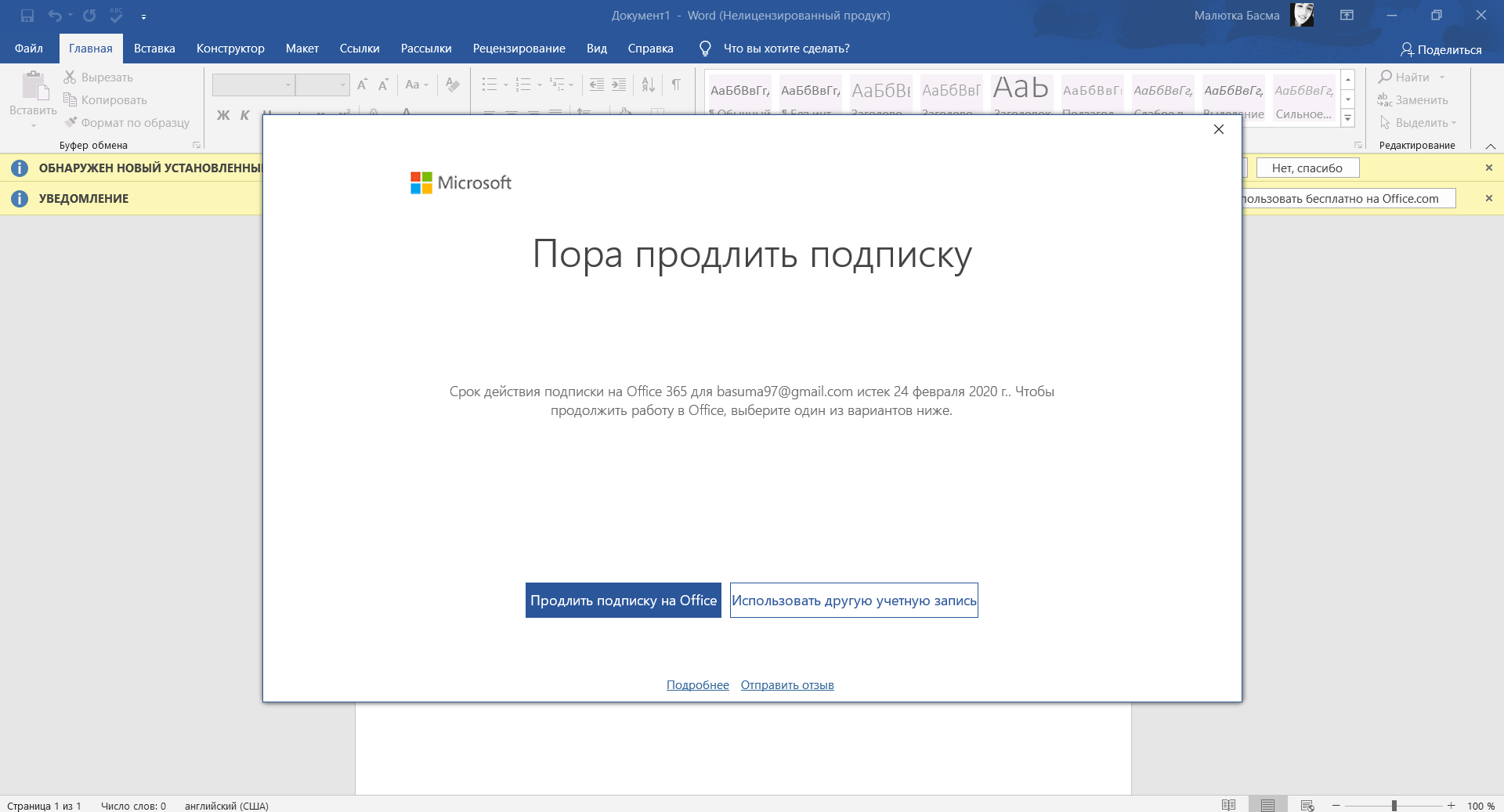The image size is (1504, 812).
Task: Click the numbered list icon
Action: tap(523, 85)
